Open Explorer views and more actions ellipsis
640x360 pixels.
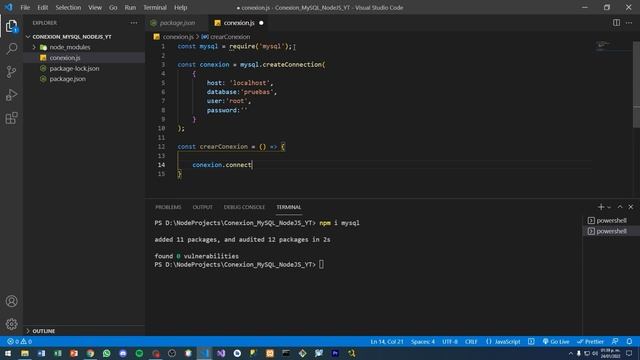point(134,23)
